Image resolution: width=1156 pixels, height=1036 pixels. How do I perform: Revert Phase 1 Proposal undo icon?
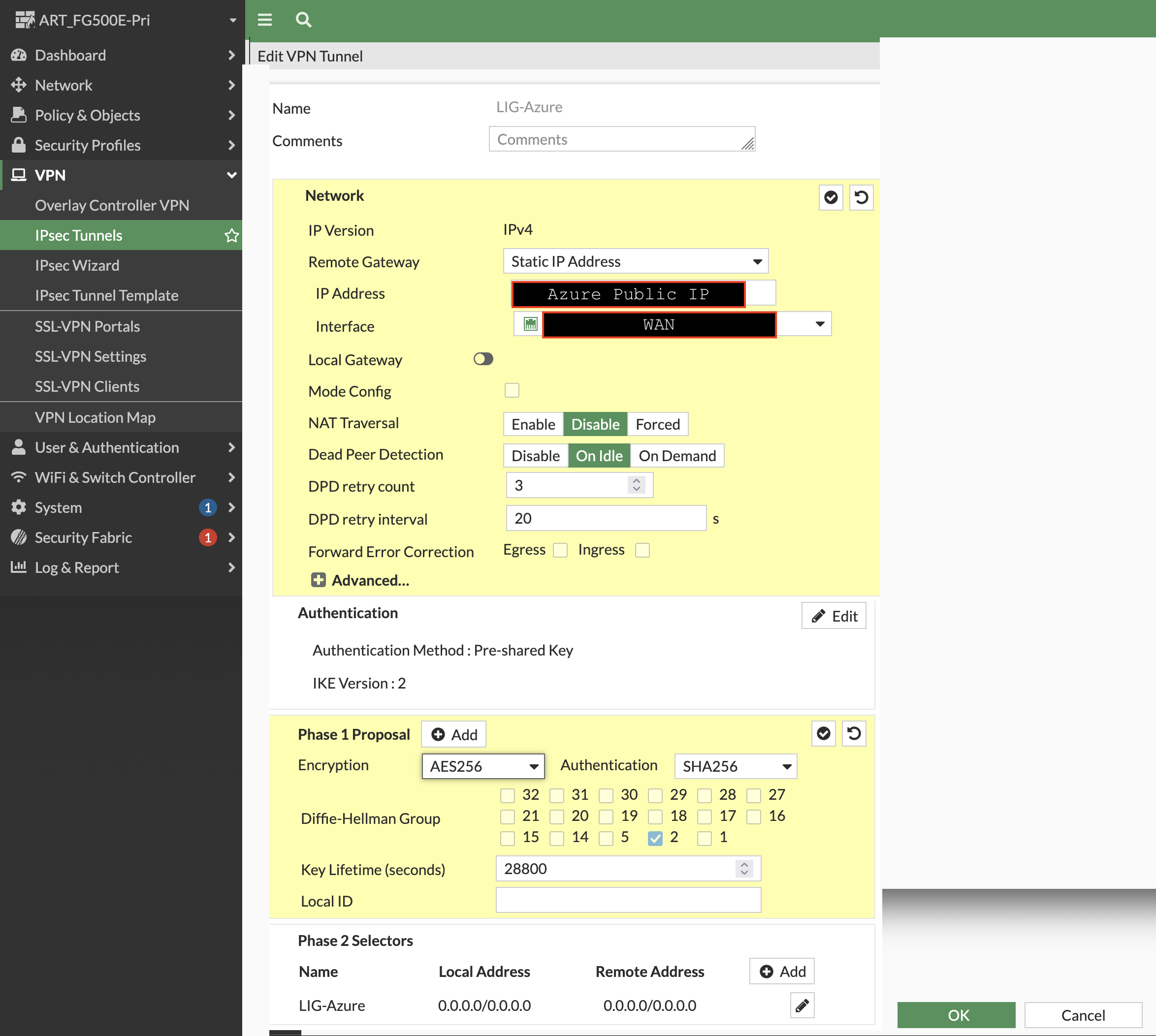(x=854, y=734)
